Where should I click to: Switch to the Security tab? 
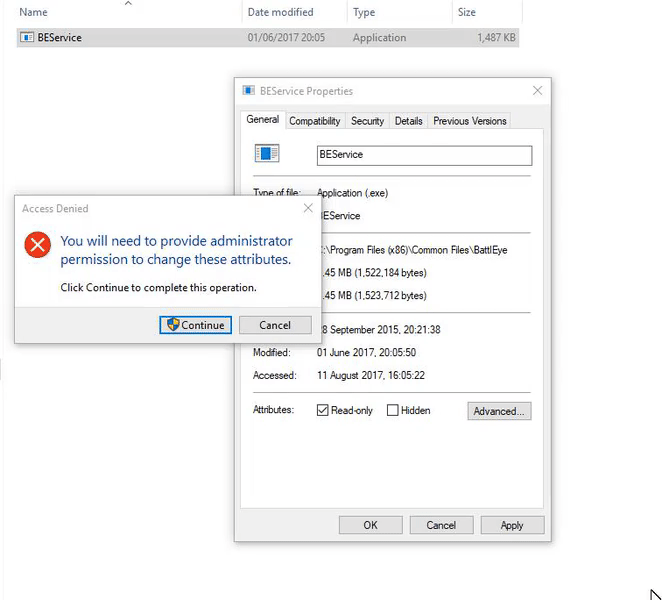click(367, 121)
